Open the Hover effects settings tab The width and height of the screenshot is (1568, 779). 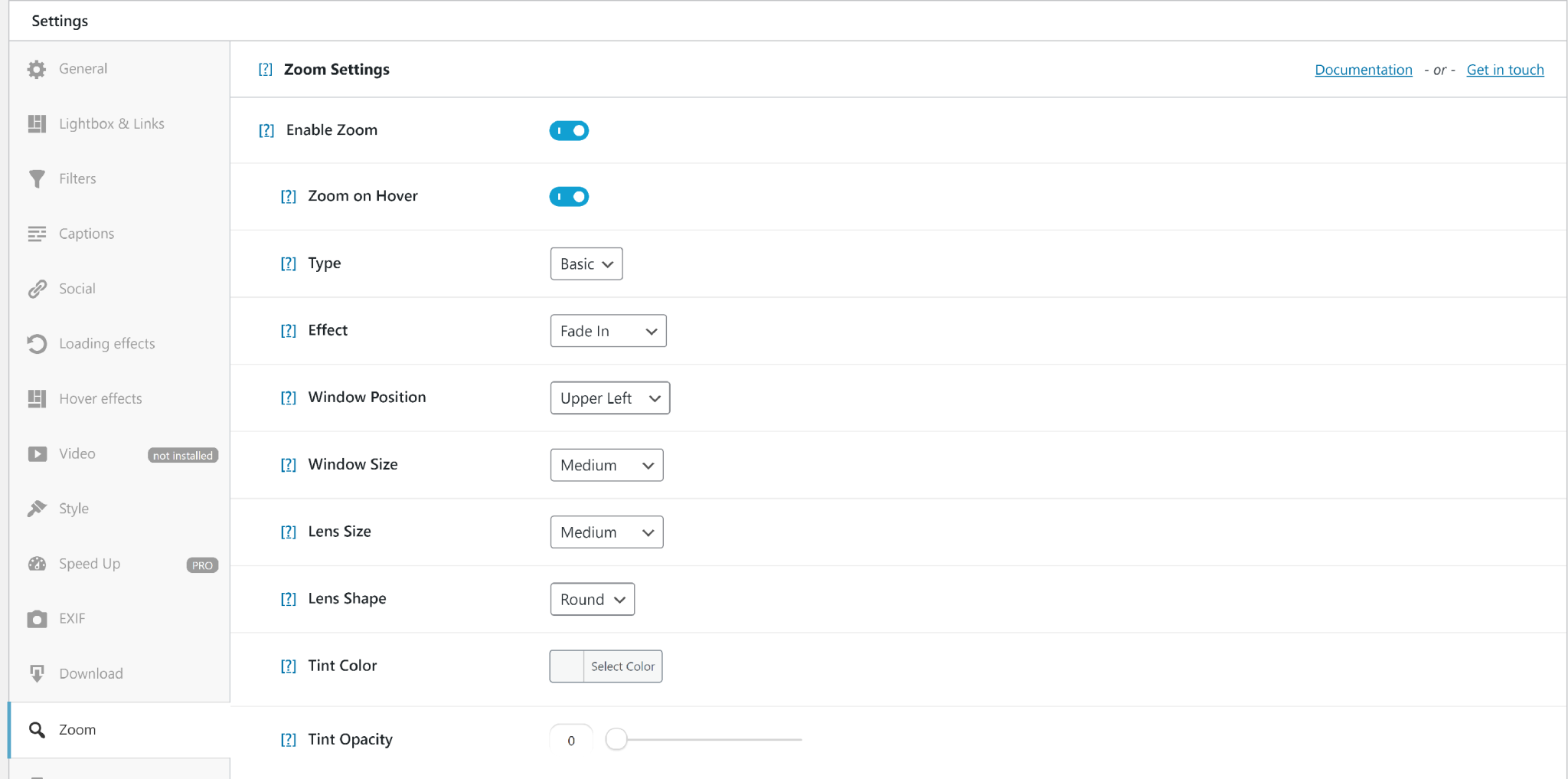100,399
